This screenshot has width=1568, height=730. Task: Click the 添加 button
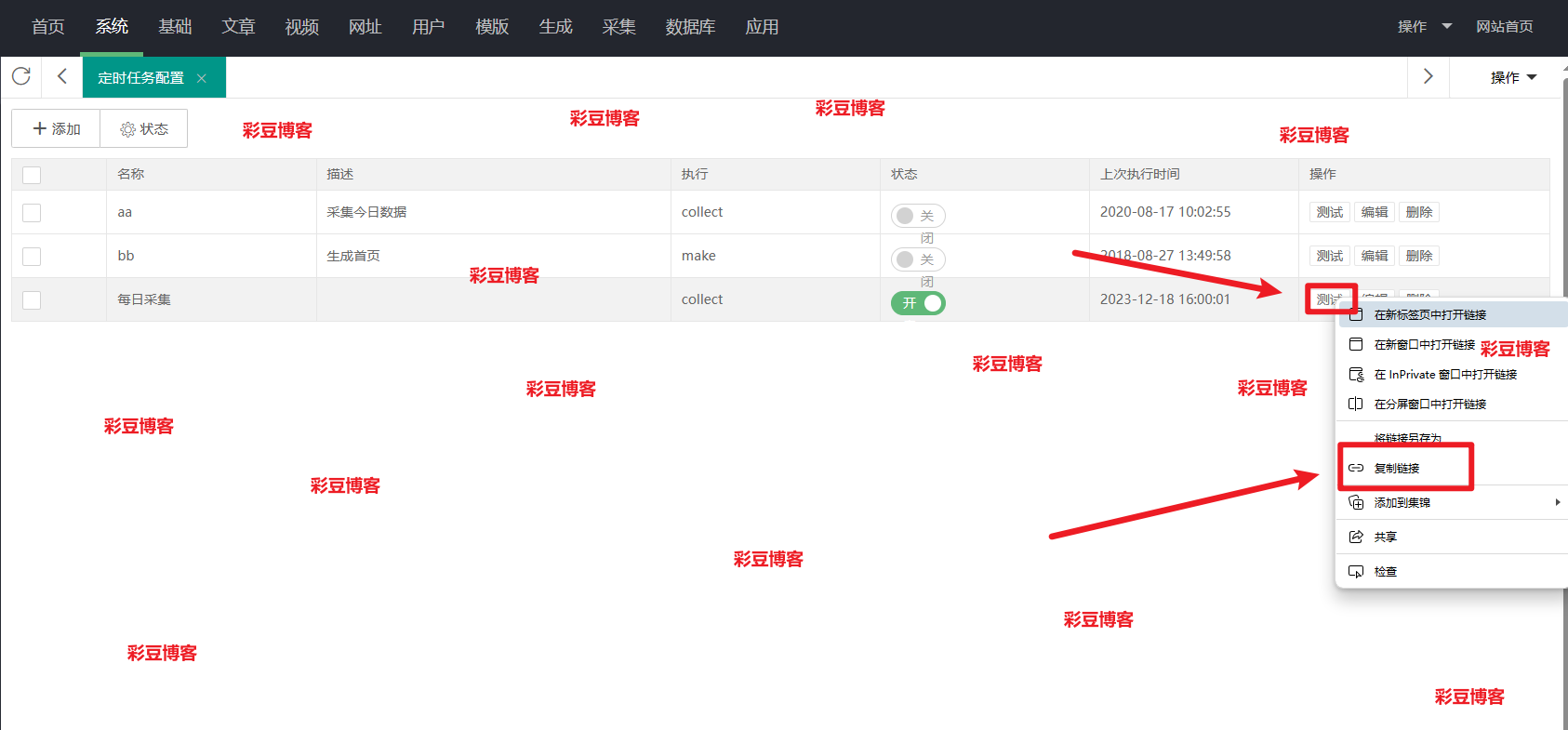point(56,128)
